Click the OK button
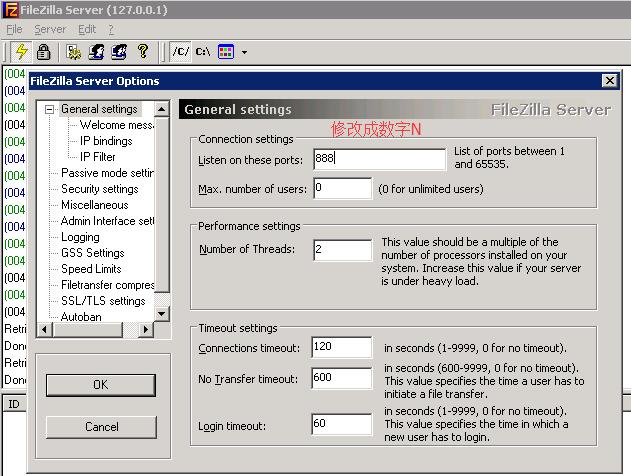The height and width of the screenshot is (476, 631). 101,385
